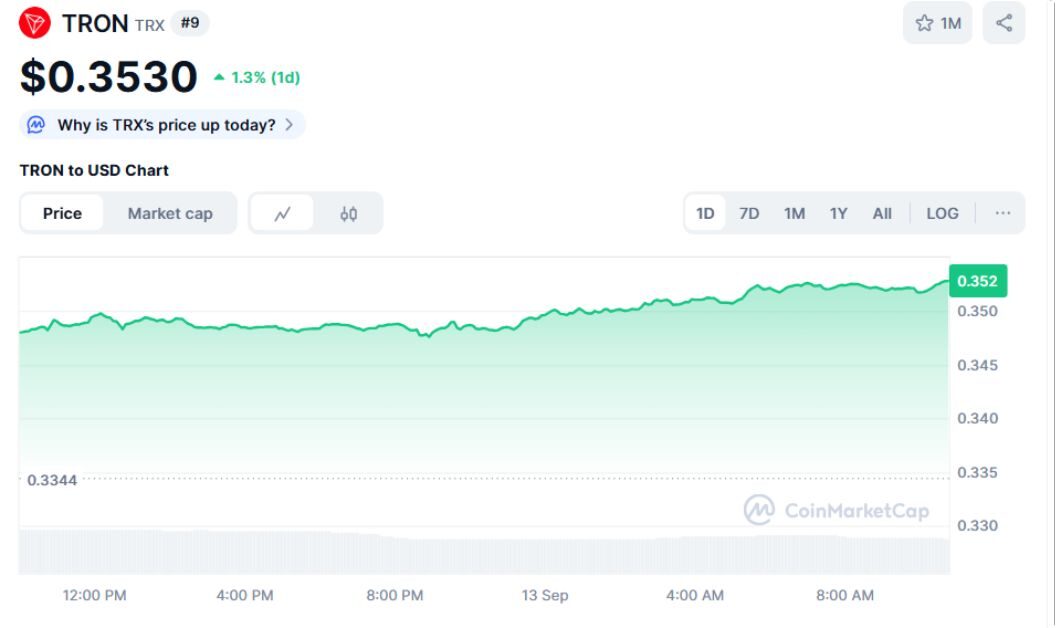Click the CoinMarketCap watermark logo

pyautogui.click(x=759, y=510)
